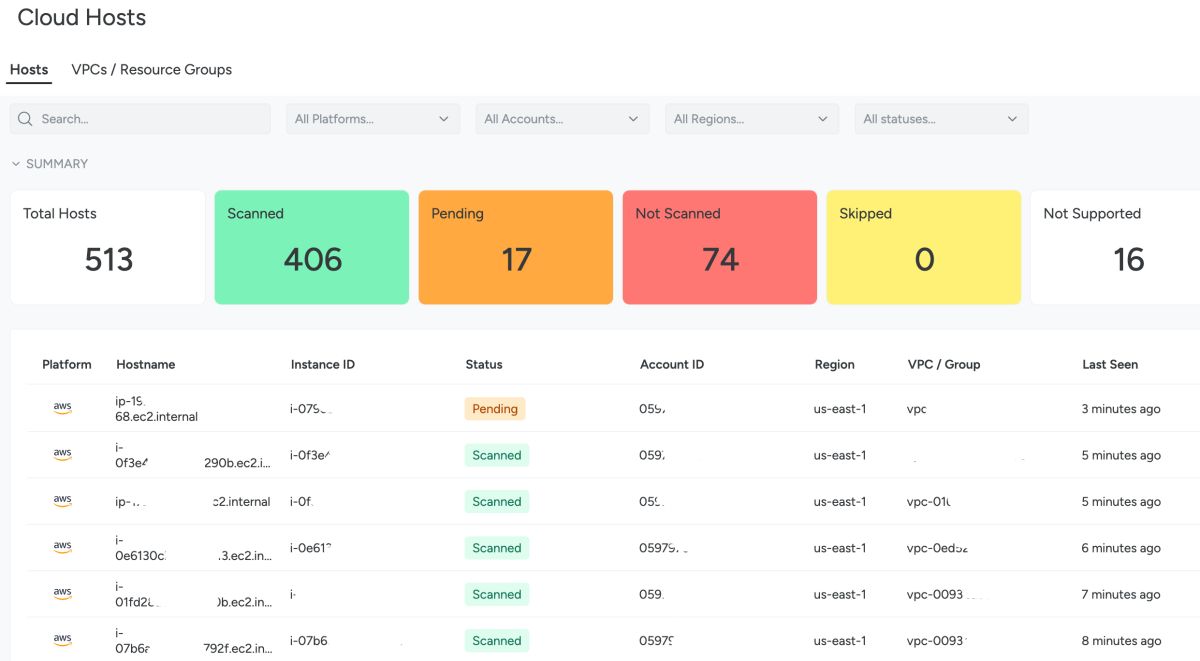This screenshot has height=661, width=1200.
Task: Click the Cloud Hosts page title
Action: (82, 18)
